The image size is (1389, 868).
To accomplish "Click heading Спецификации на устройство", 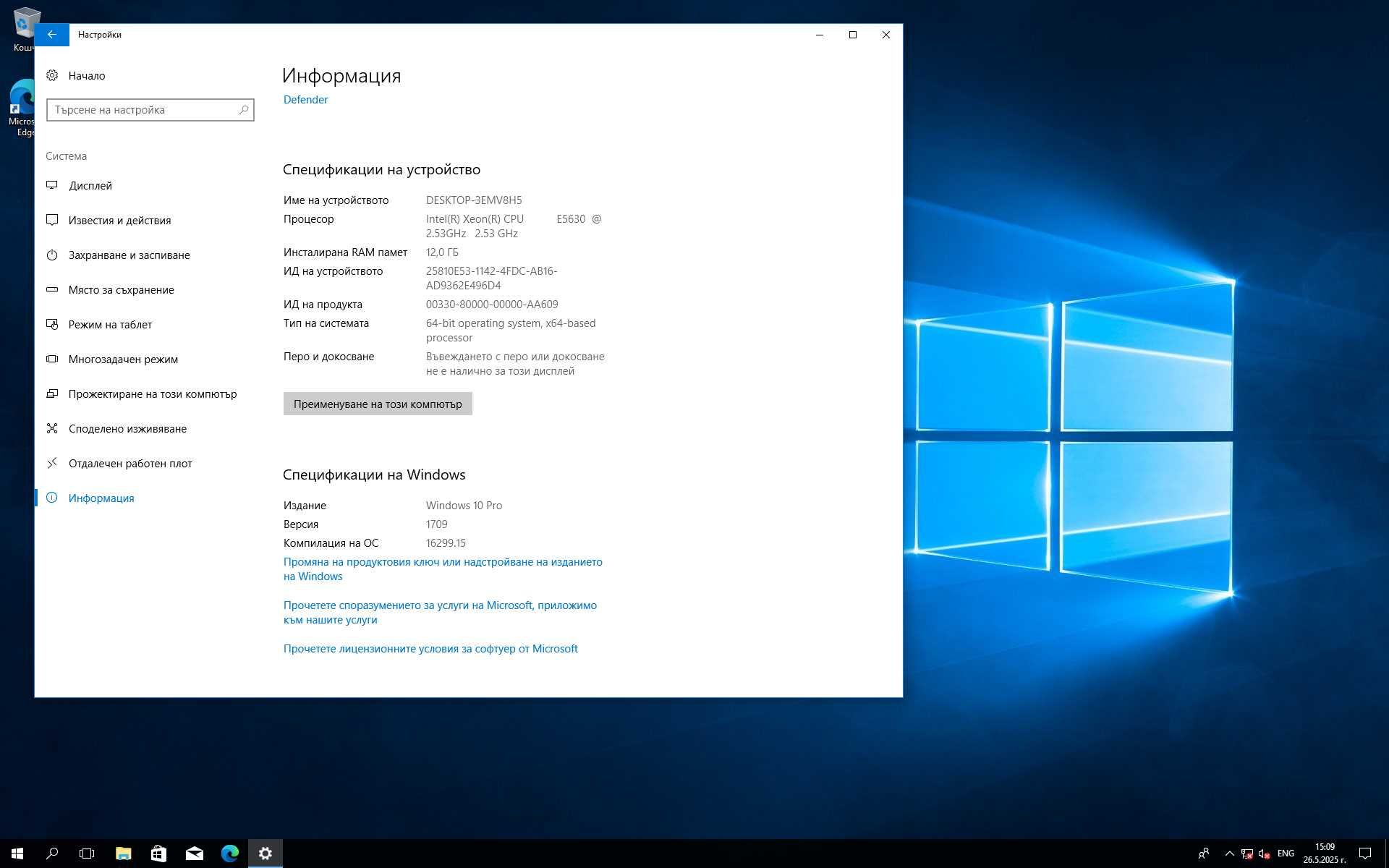I will 381,169.
